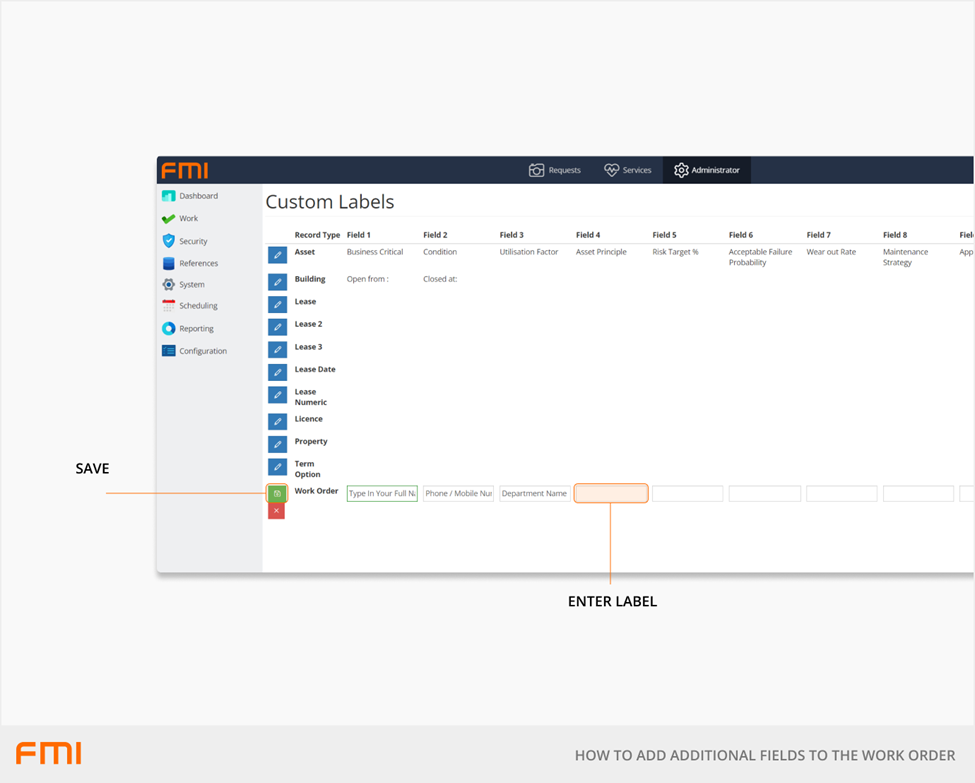Screen dimensions: 975x783
Task: Click the Field 1 input with 'Type In Your Full Na'
Action: pos(382,493)
